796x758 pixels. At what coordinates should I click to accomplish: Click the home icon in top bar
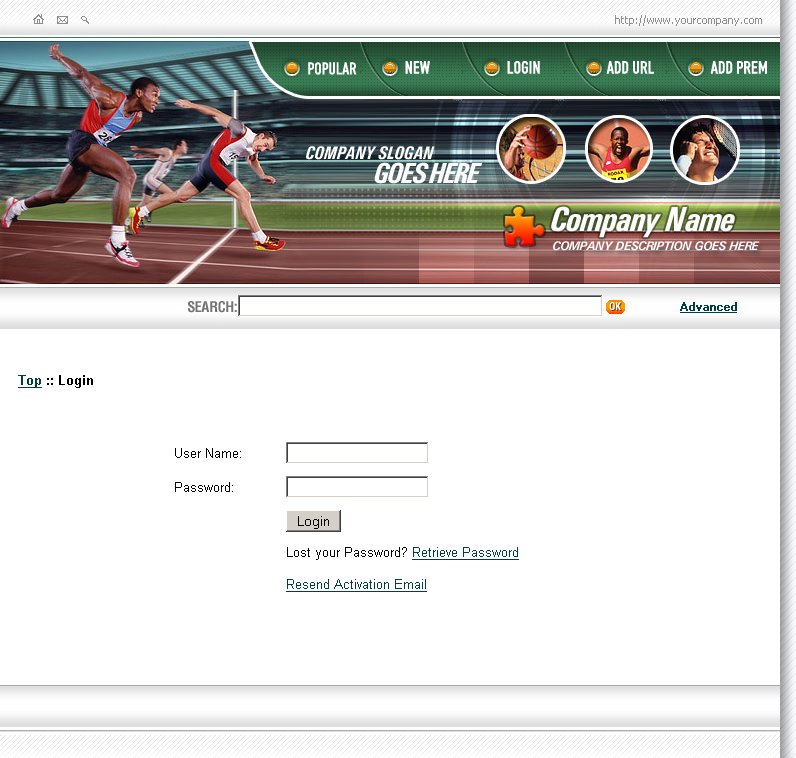(x=39, y=20)
